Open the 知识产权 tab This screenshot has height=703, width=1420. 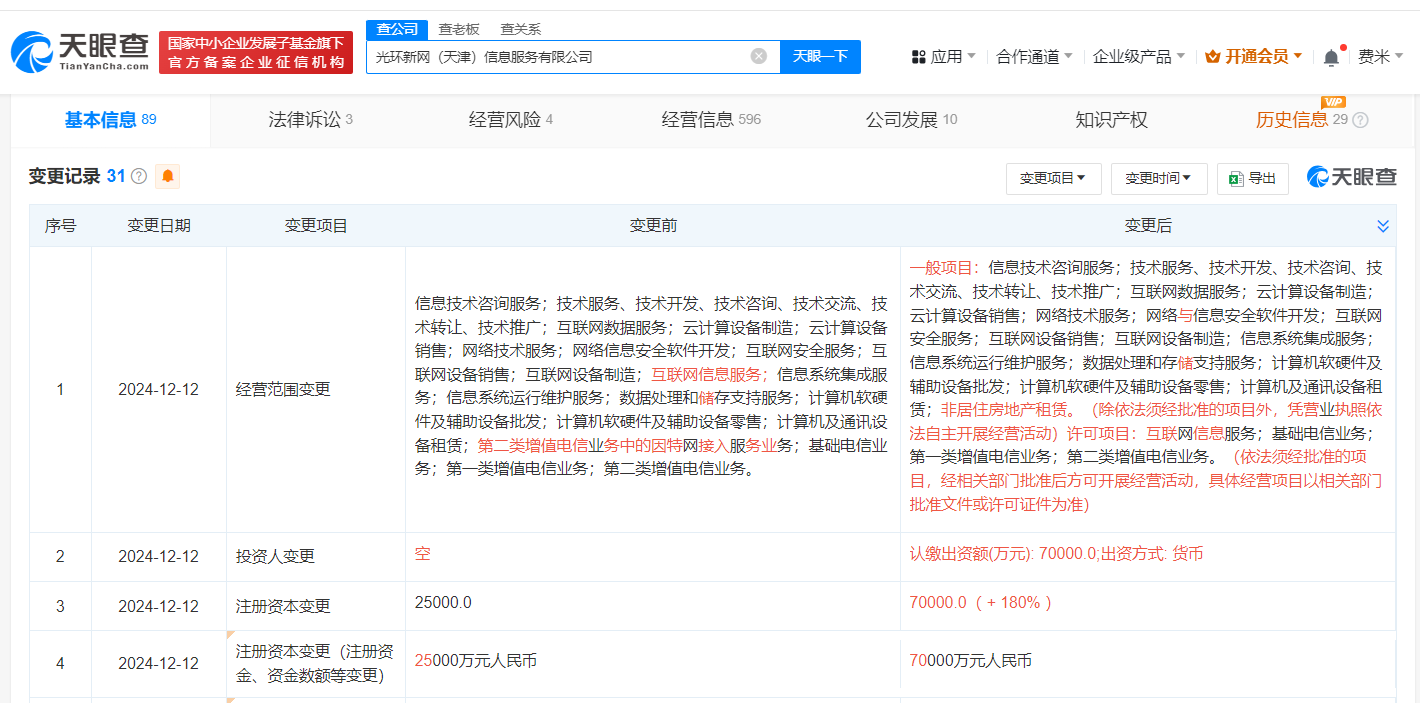(x=1111, y=120)
